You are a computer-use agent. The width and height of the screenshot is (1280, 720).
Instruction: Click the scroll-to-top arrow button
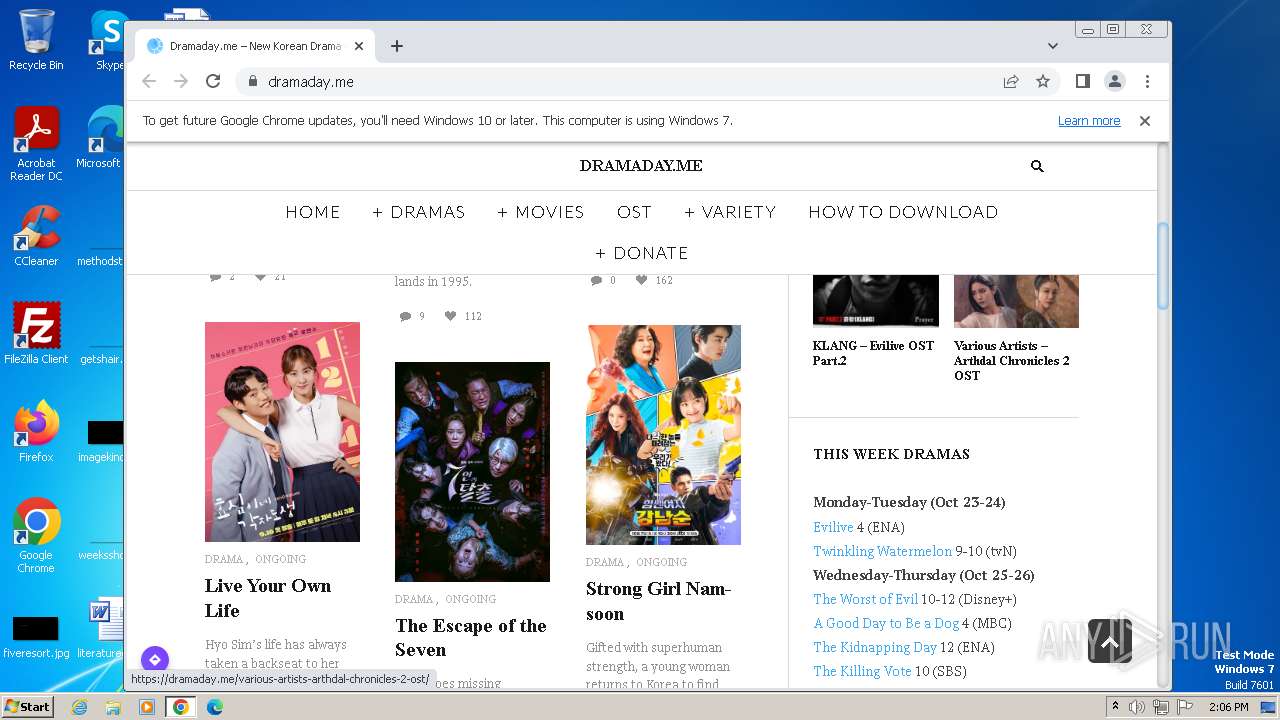(1110, 643)
